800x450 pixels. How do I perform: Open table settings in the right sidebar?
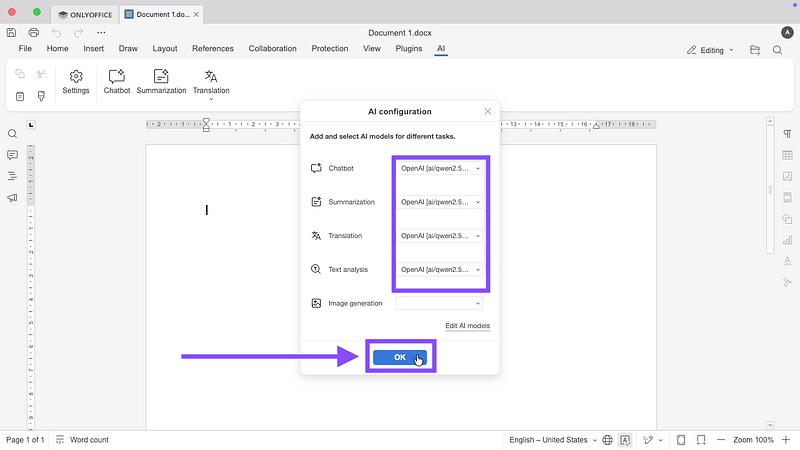[x=787, y=155]
